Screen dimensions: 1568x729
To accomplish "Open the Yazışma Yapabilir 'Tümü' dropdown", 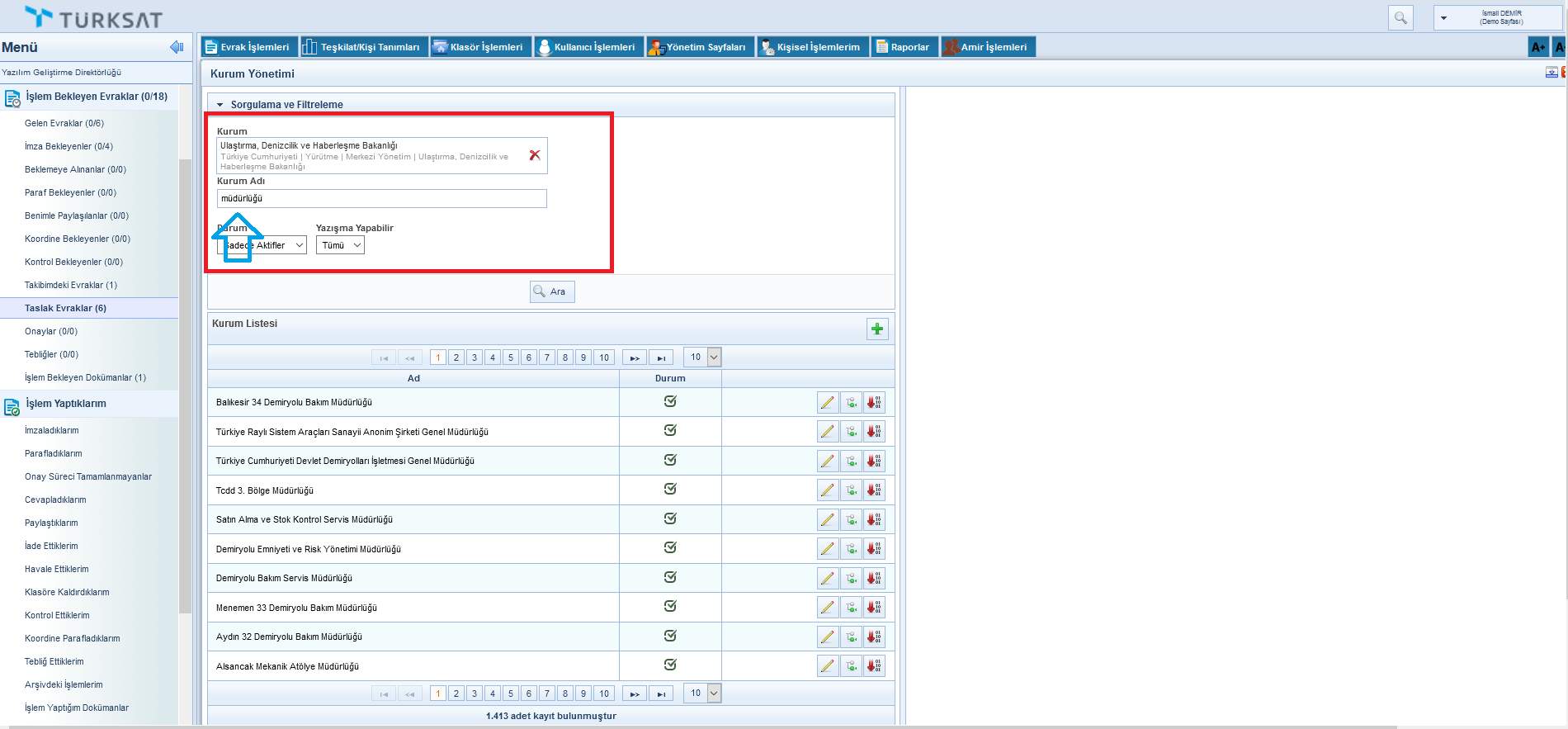I will click(x=340, y=245).
